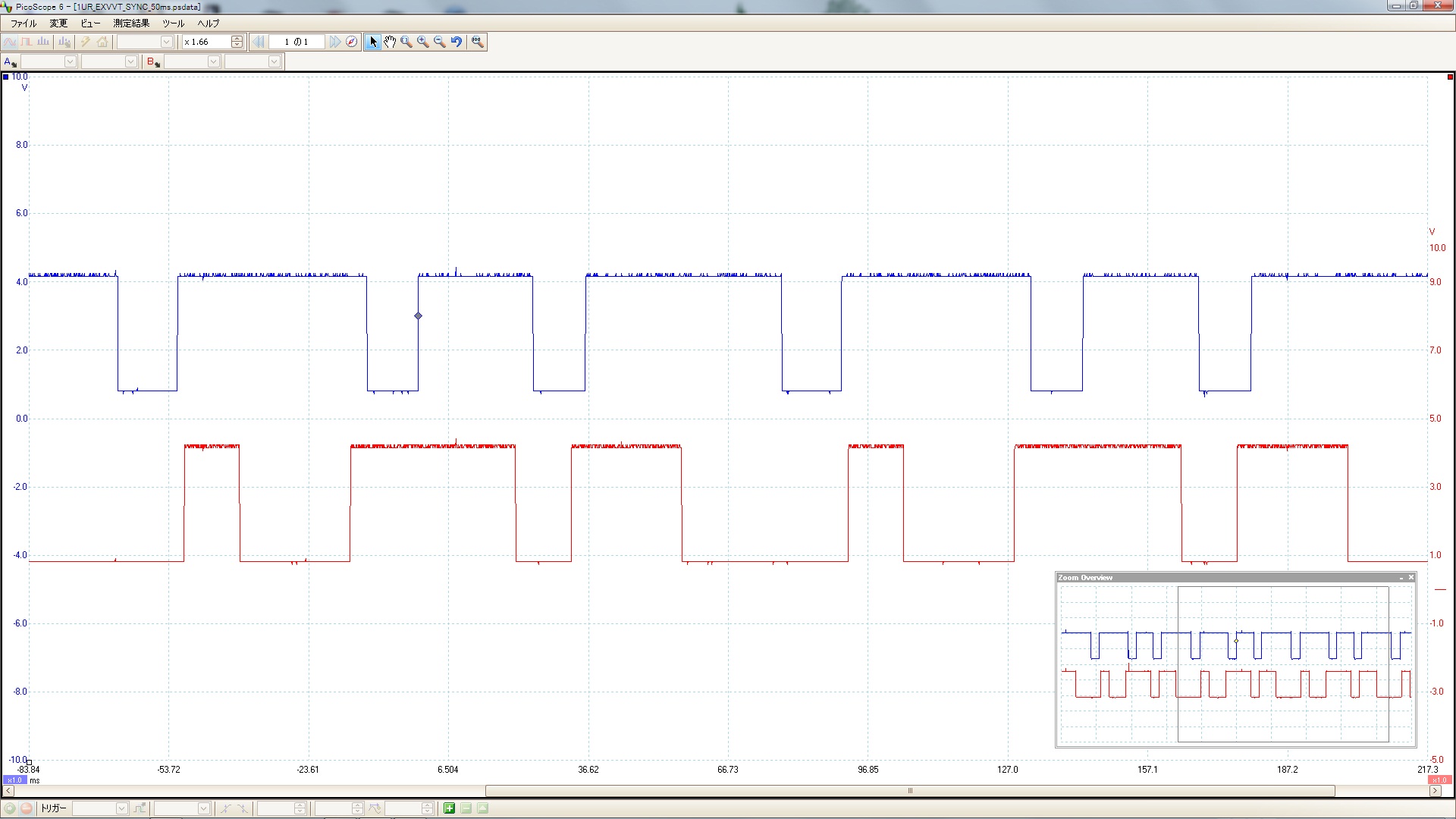The image size is (1456, 819).
Task: Click the Zoom Overview waveform thumbnail
Action: point(1235,664)
